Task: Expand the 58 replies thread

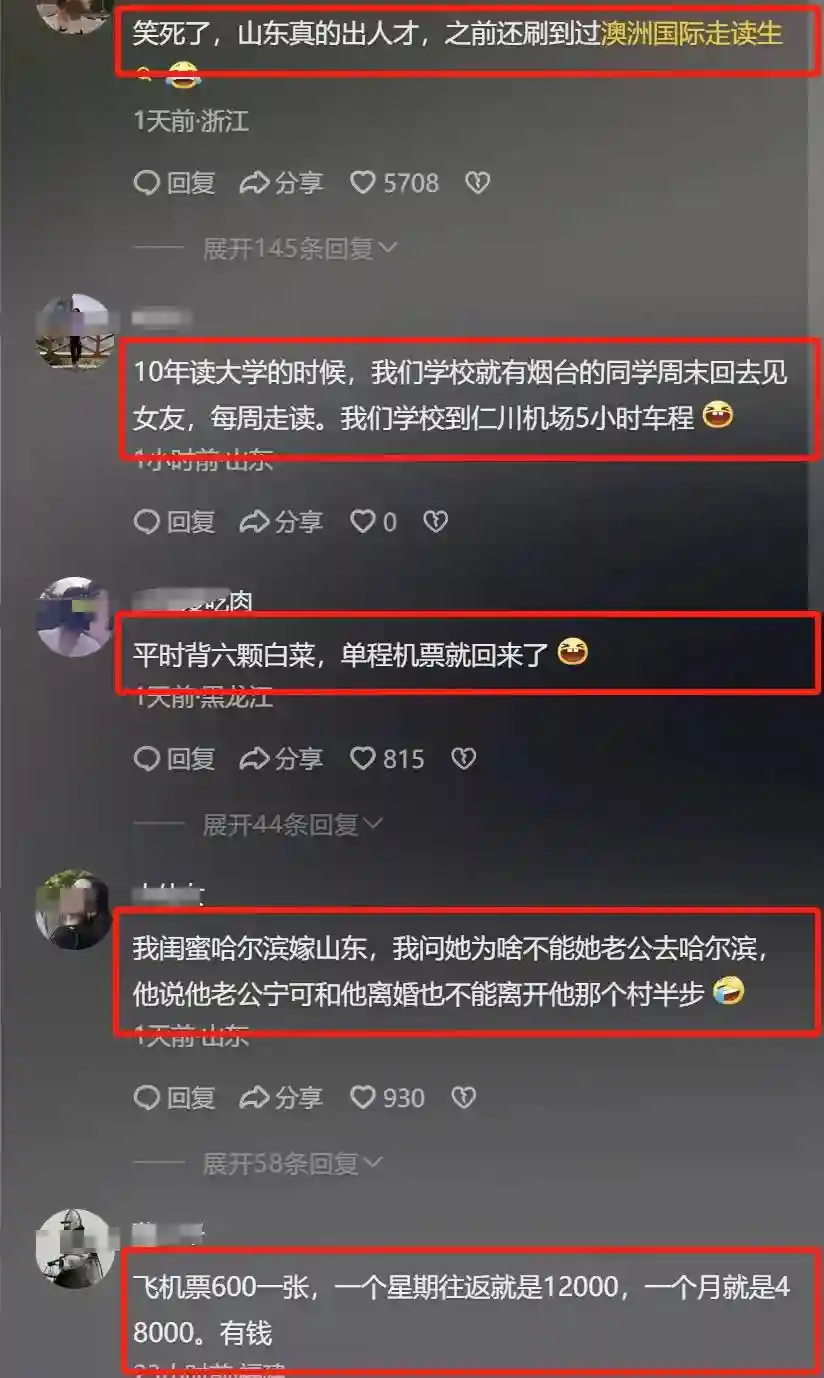Action: [x=293, y=1163]
